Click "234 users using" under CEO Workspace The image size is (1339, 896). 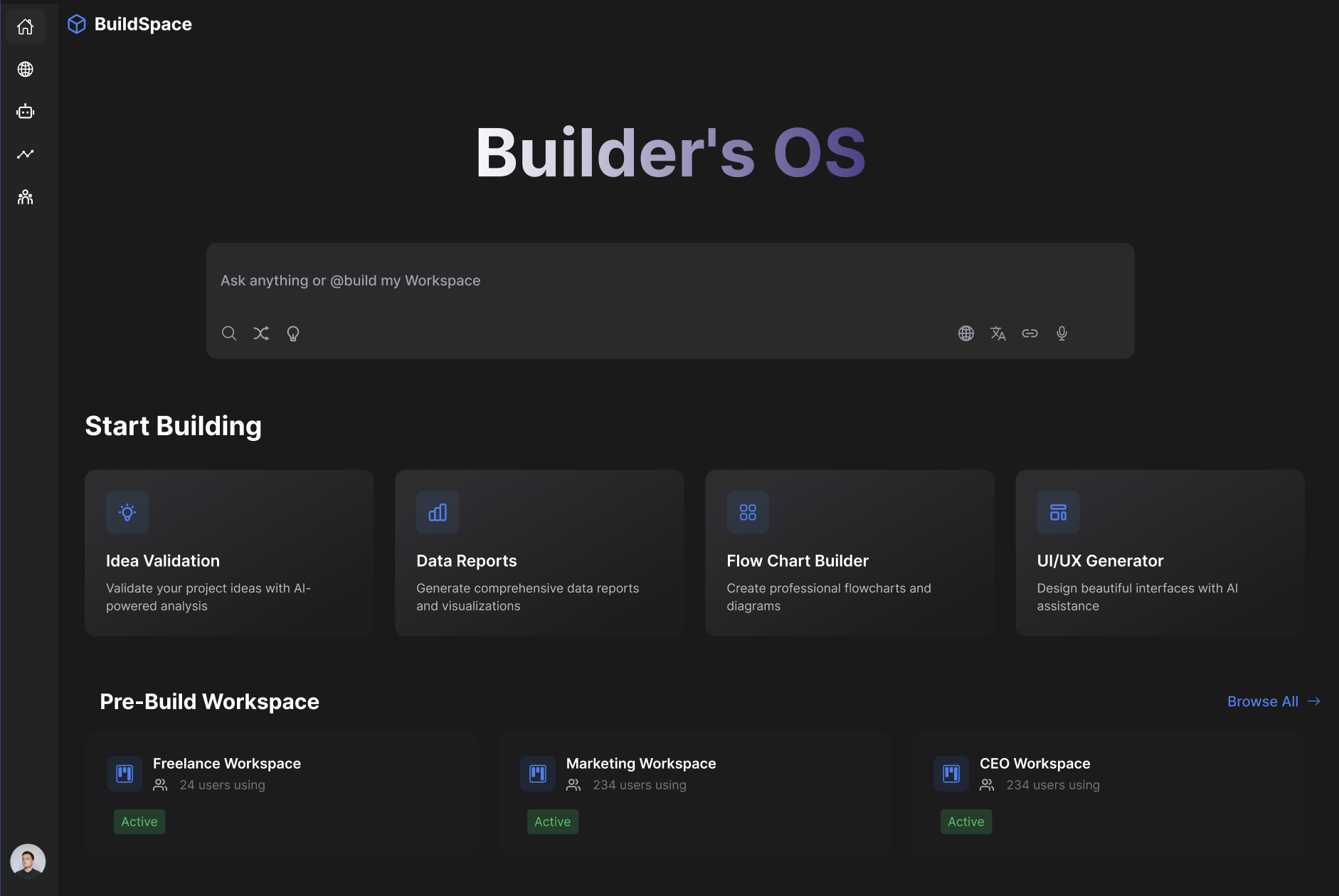pyautogui.click(x=1053, y=785)
